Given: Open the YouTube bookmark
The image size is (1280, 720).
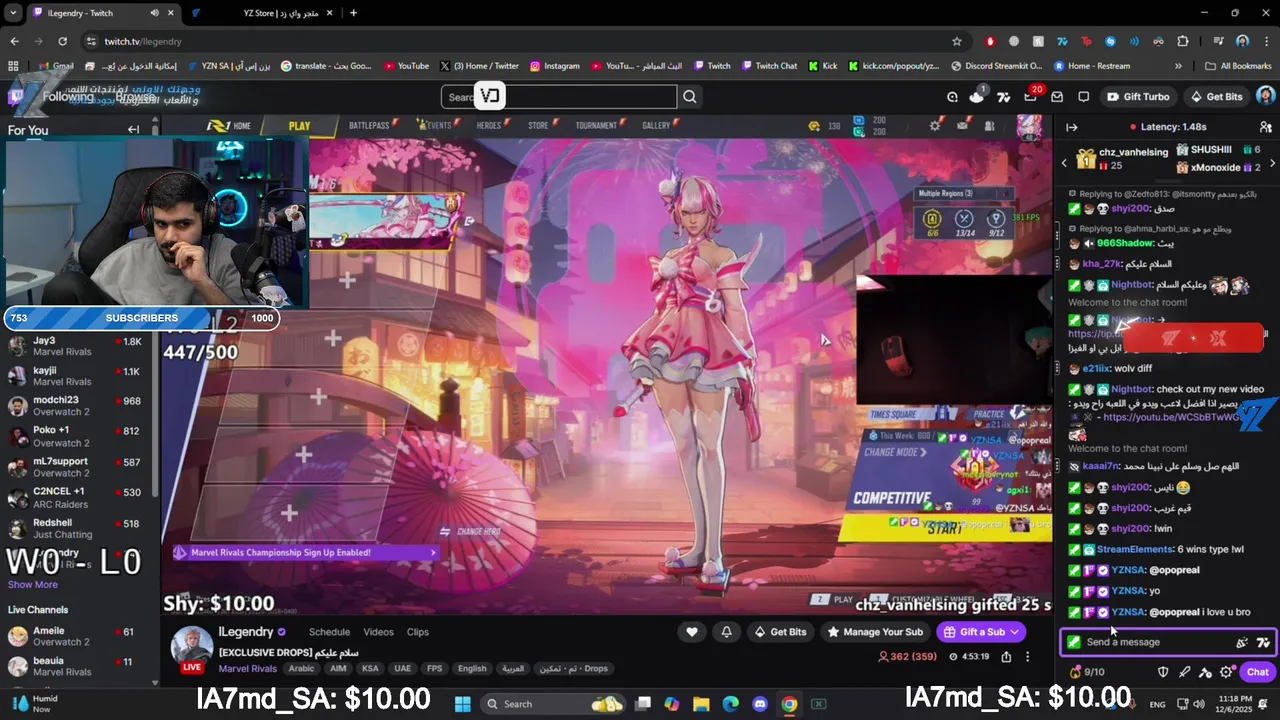Looking at the screenshot, I should pyautogui.click(x=406, y=66).
